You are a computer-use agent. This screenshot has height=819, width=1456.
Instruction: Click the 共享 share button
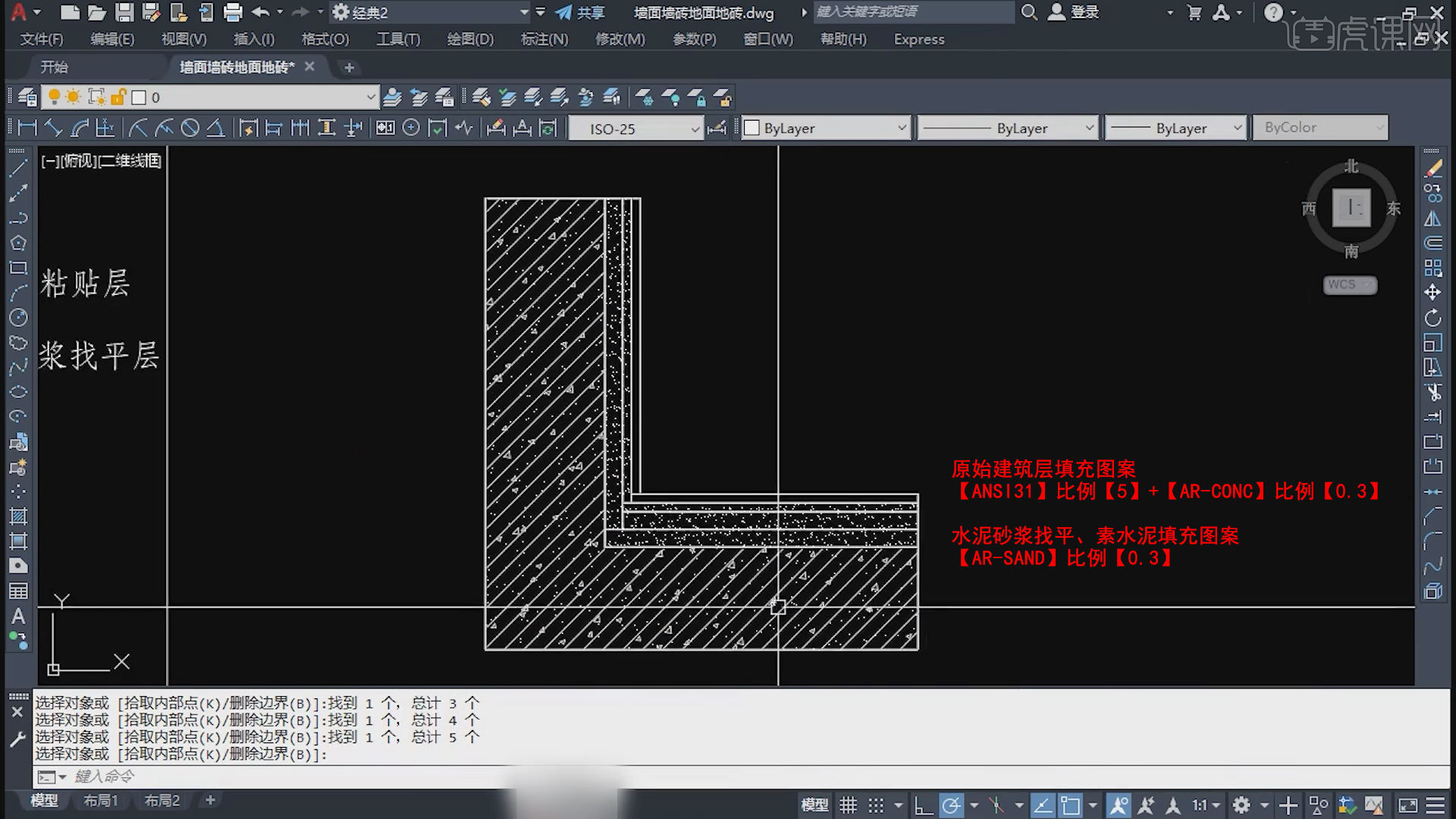[580, 12]
